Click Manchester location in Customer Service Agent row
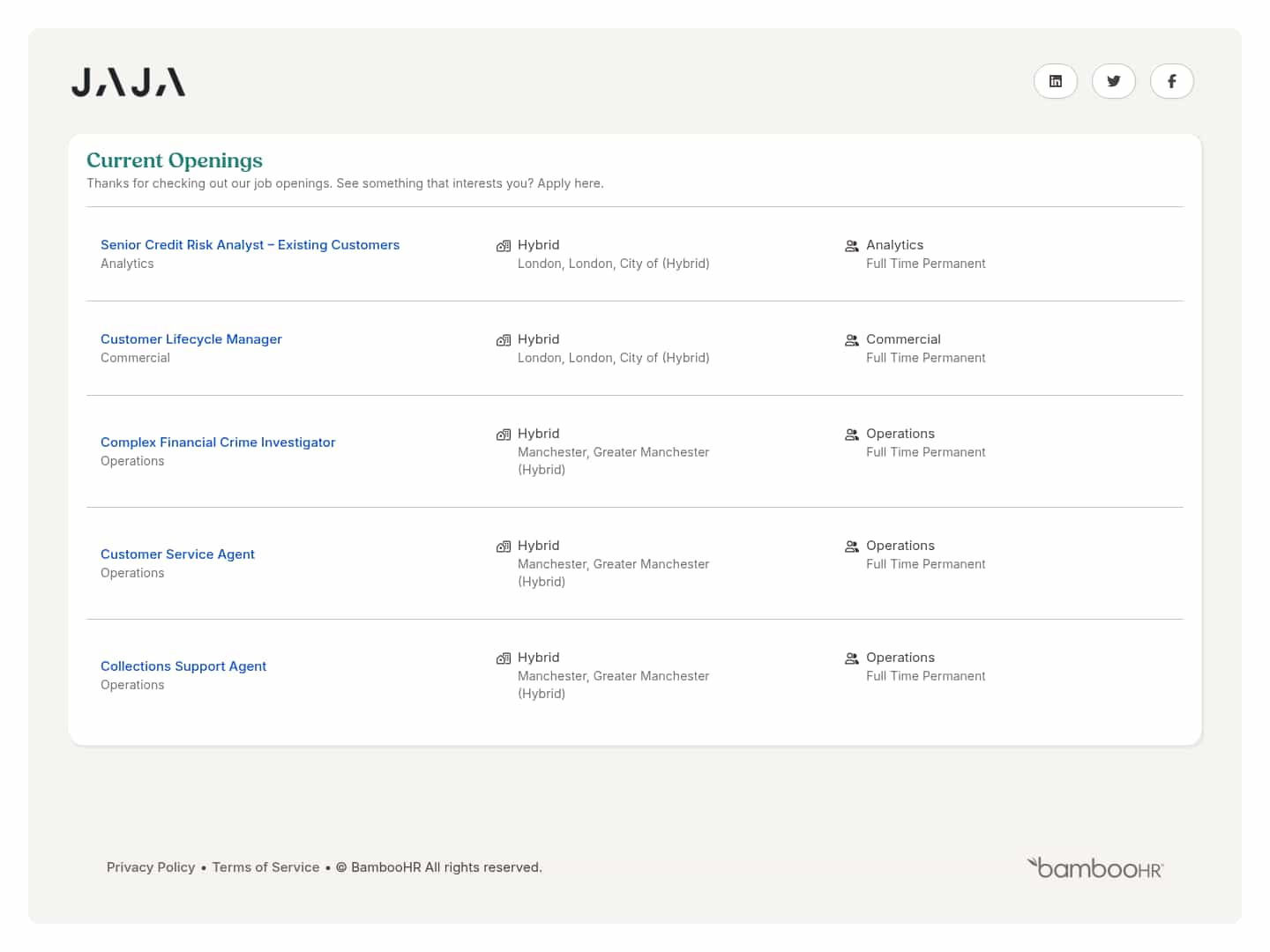The height and width of the screenshot is (952, 1270). point(614,573)
